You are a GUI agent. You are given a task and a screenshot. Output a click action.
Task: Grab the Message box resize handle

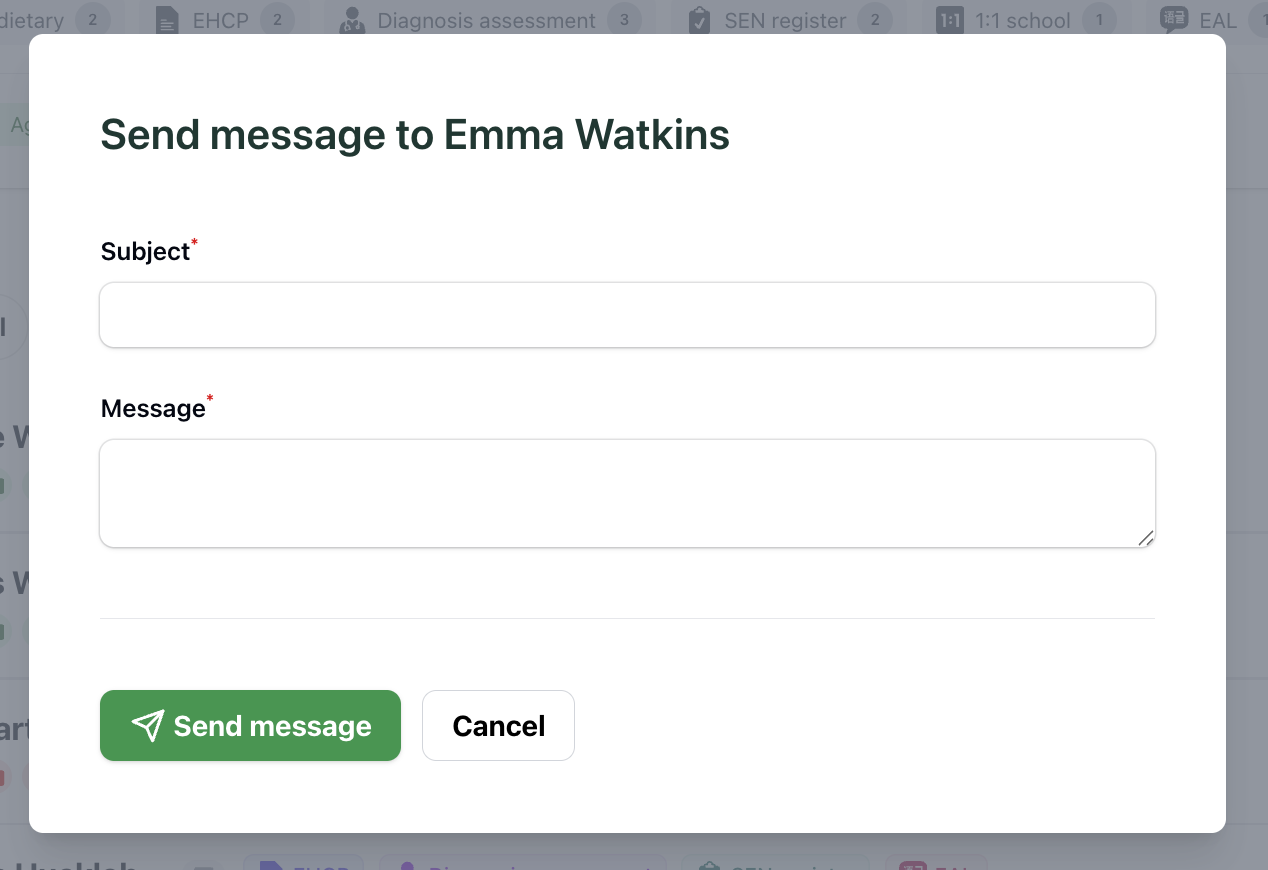pyautogui.click(x=1146, y=538)
